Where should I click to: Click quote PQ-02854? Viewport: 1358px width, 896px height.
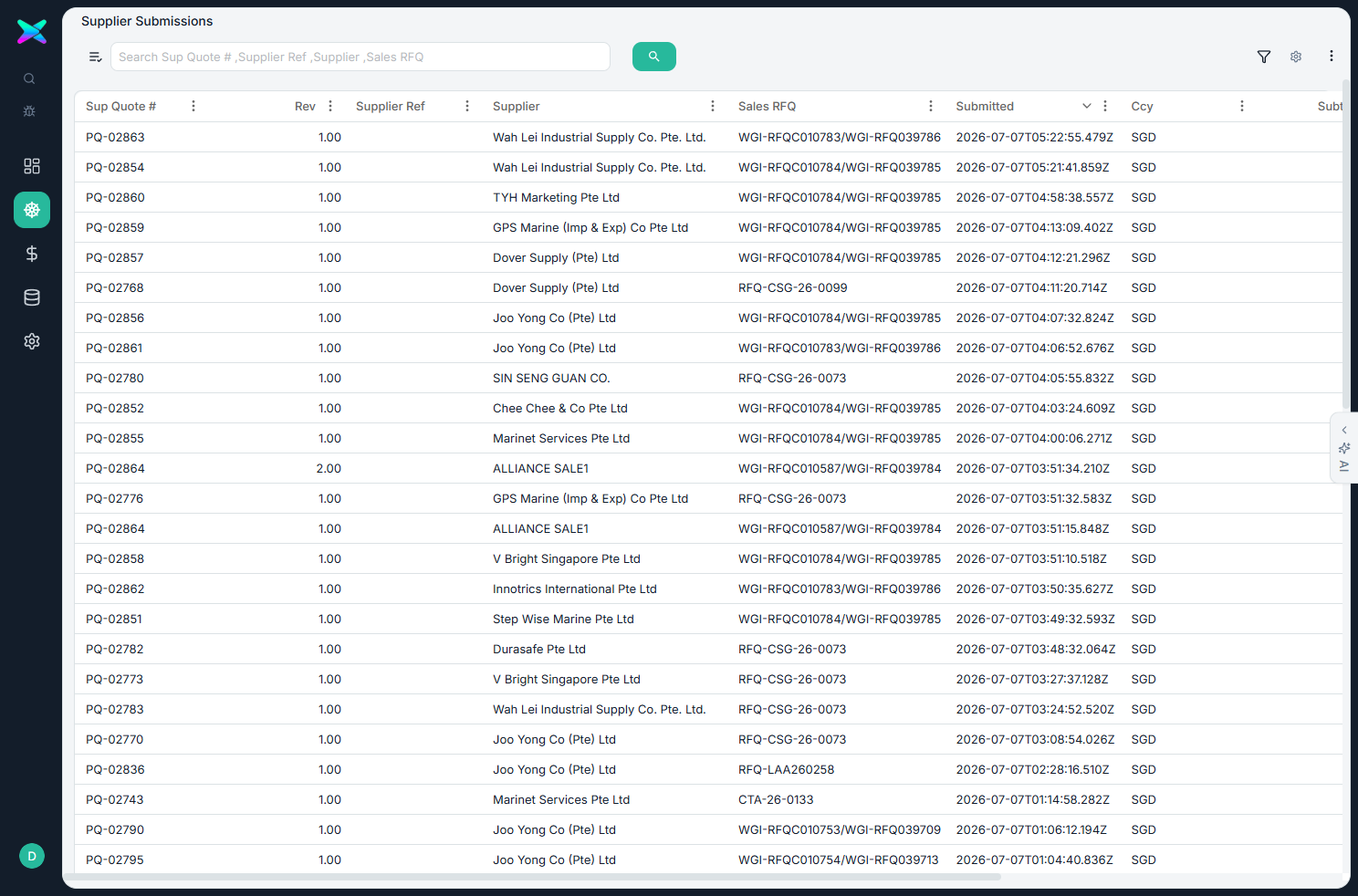[x=115, y=167]
